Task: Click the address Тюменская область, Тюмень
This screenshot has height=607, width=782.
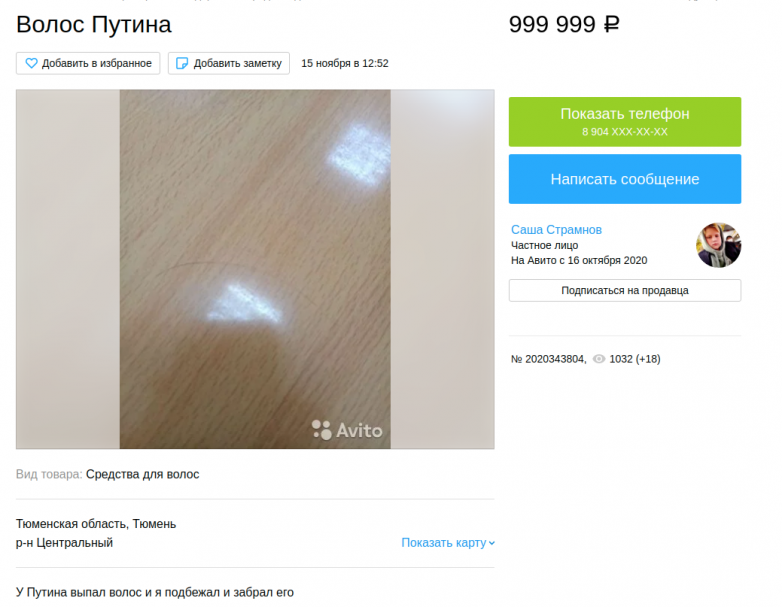Action: (x=96, y=524)
